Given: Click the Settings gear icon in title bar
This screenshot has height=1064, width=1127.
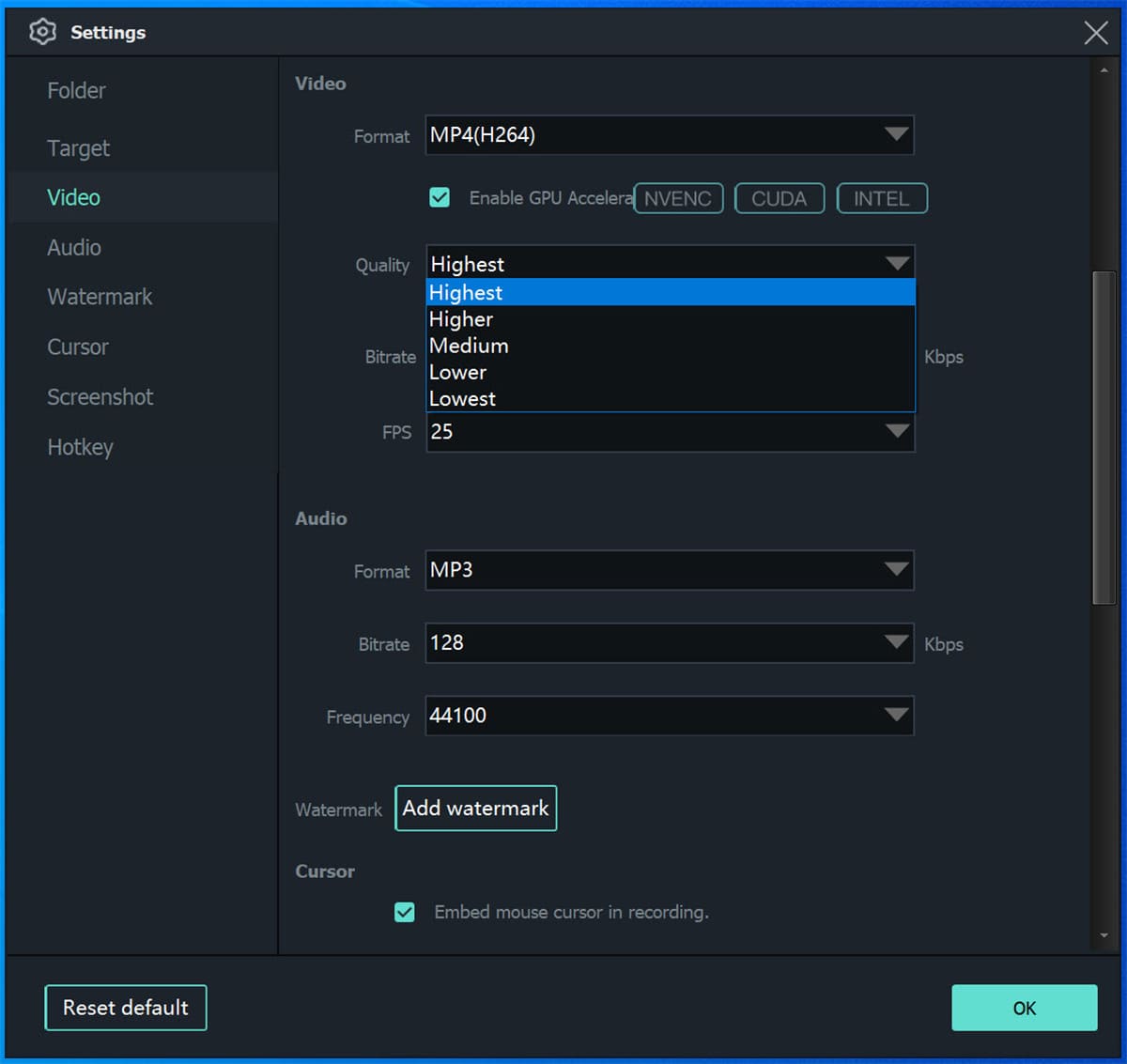Looking at the screenshot, I should (x=42, y=32).
